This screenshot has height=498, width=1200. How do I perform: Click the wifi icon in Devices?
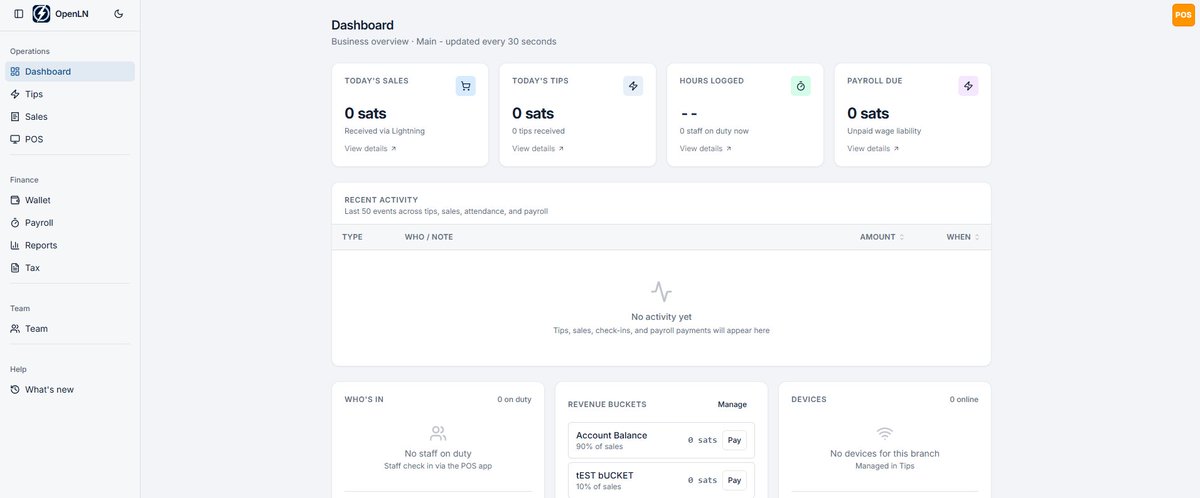click(885, 434)
